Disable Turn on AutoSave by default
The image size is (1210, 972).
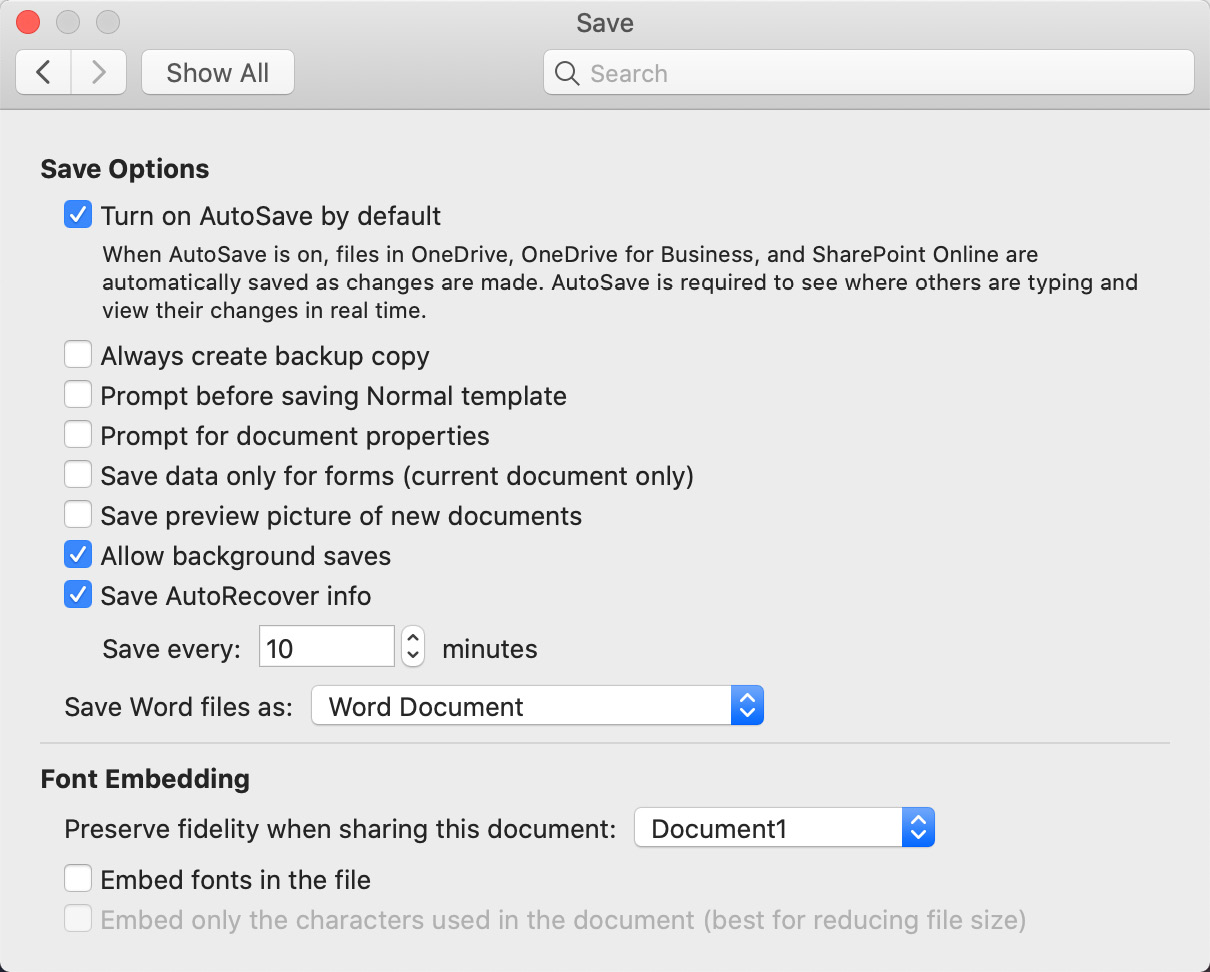78,214
